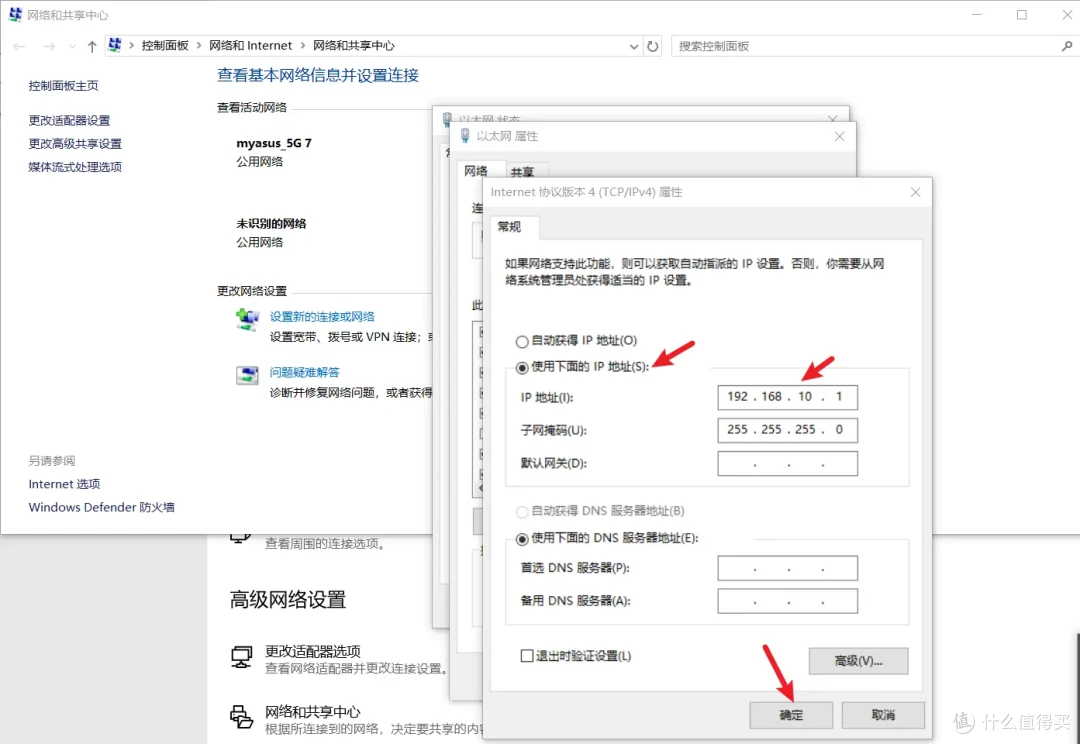Close the 以太网 属性 window
This screenshot has width=1080, height=744.
(x=839, y=136)
